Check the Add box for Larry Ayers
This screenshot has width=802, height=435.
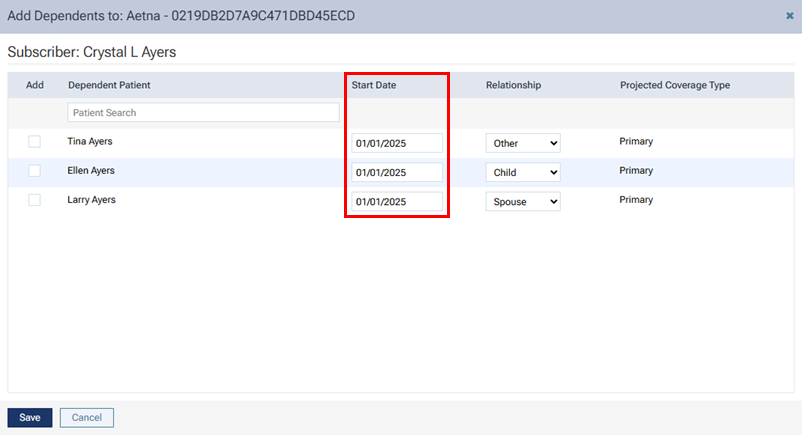34,200
